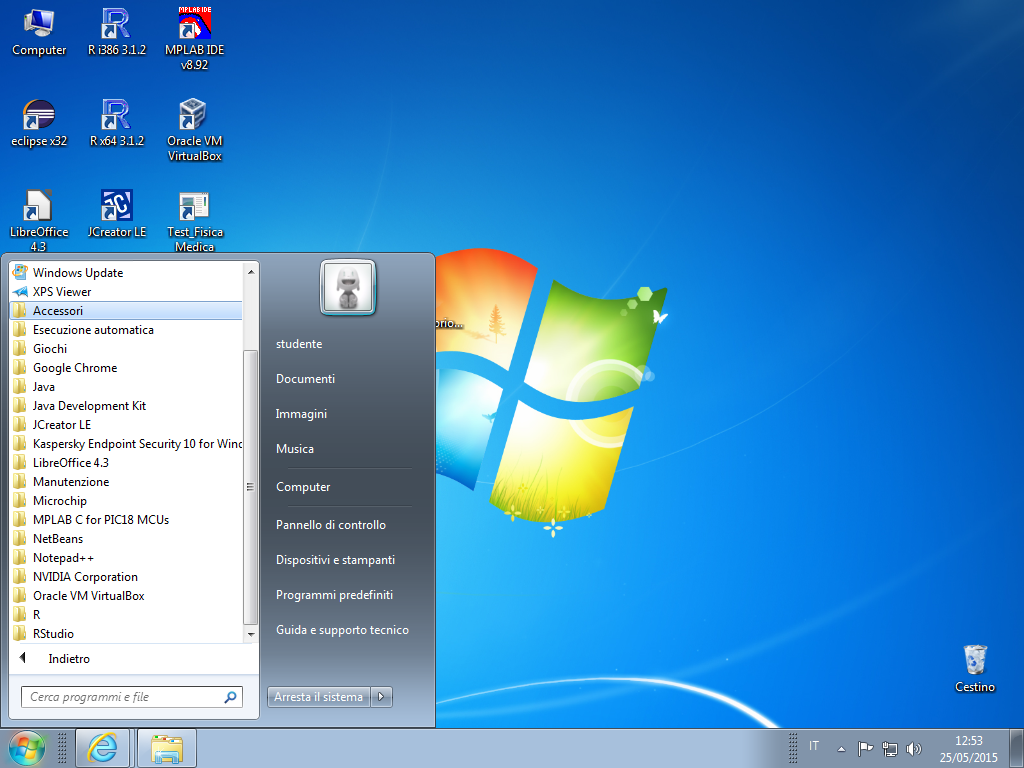Open the eclipse x32 desktop icon
The image size is (1024, 768).
pos(39,116)
